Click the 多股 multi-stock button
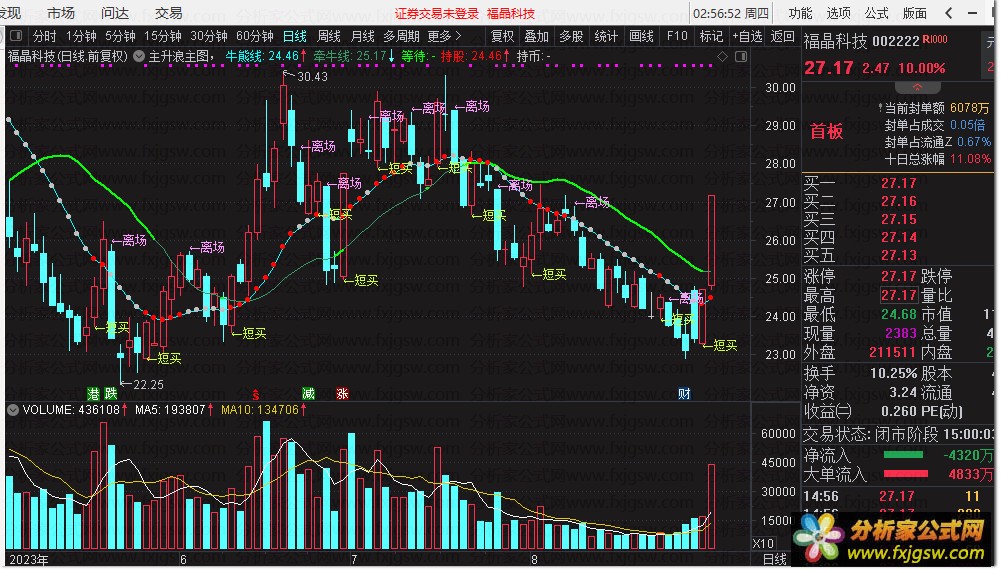The height and width of the screenshot is (570, 1001). pos(571,36)
